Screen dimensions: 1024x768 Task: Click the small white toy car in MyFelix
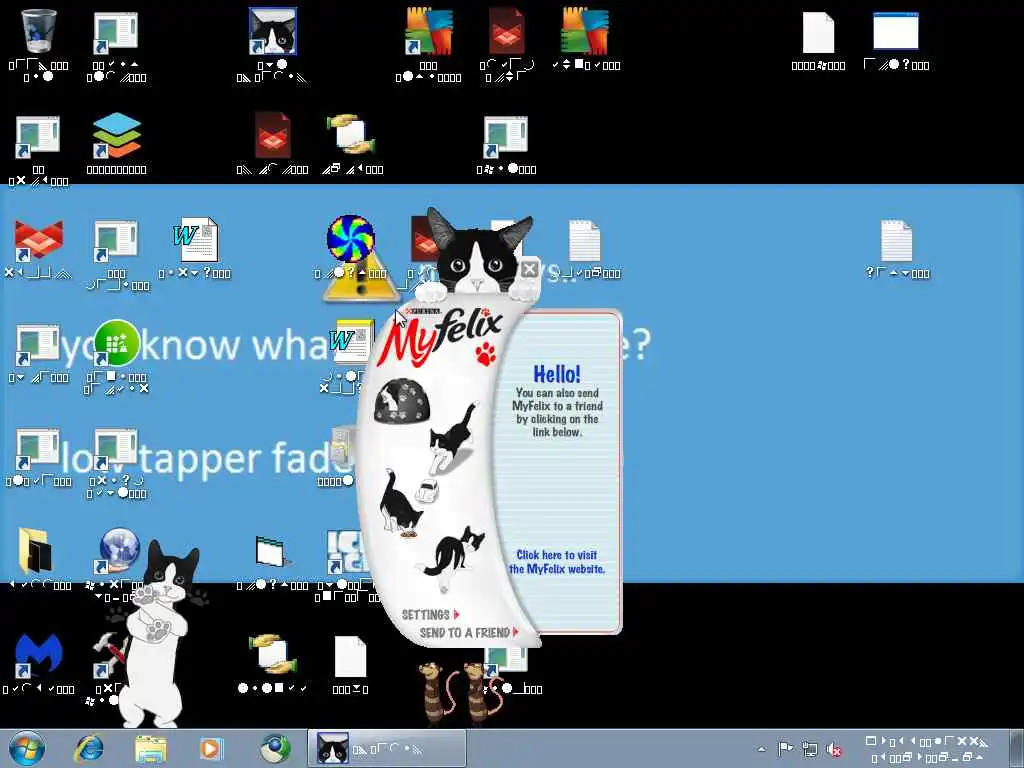tap(428, 490)
